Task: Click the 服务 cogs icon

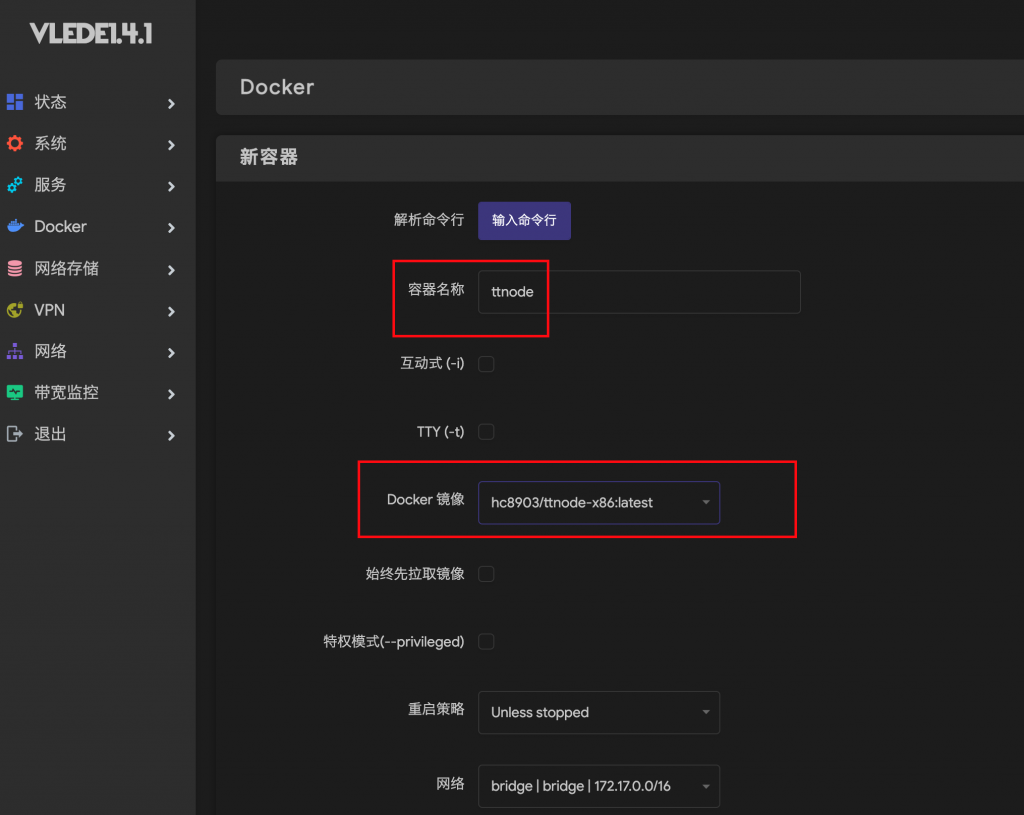Action: click(x=15, y=185)
